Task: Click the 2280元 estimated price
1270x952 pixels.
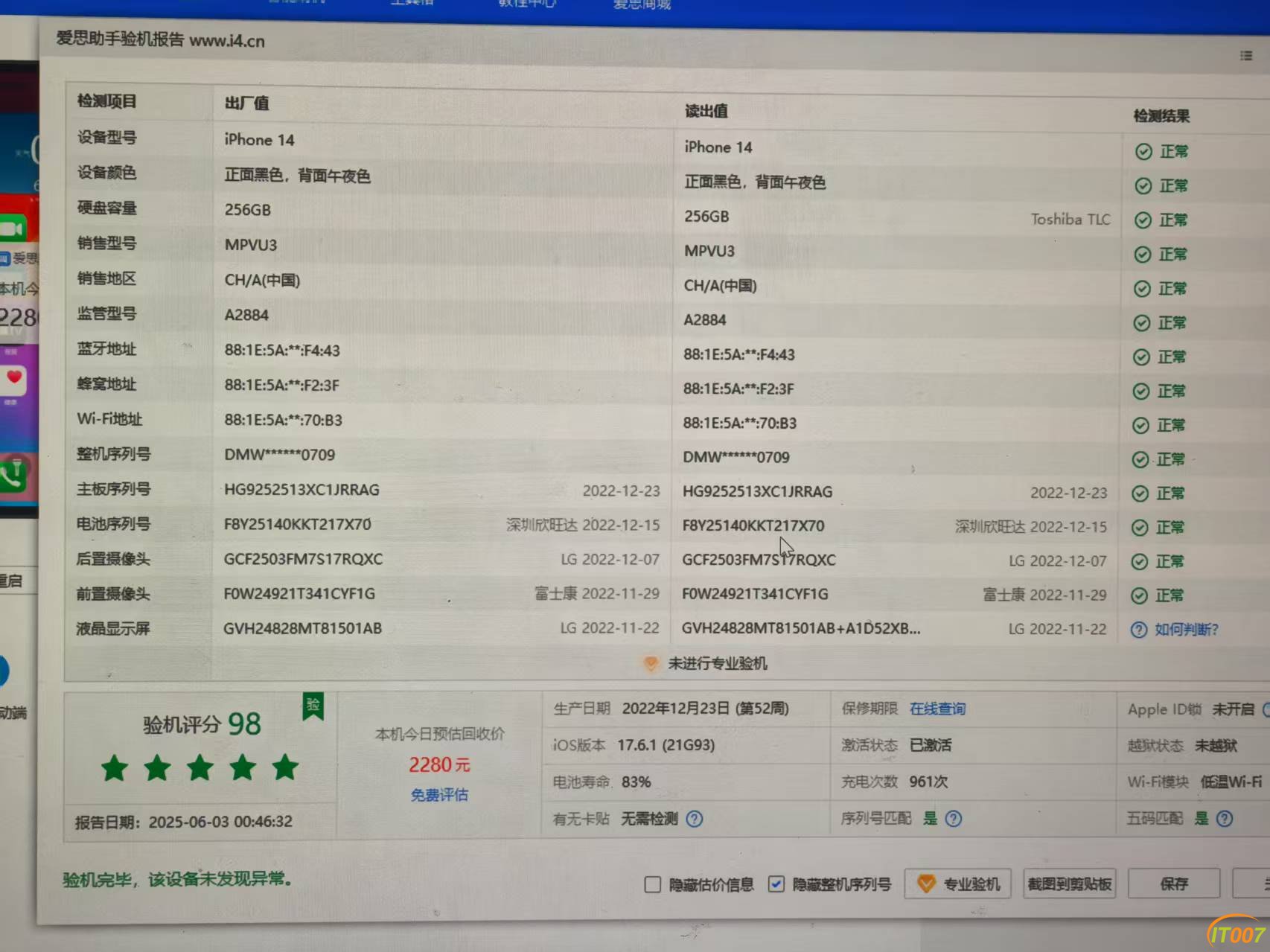Action: pyautogui.click(x=439, y=764)
